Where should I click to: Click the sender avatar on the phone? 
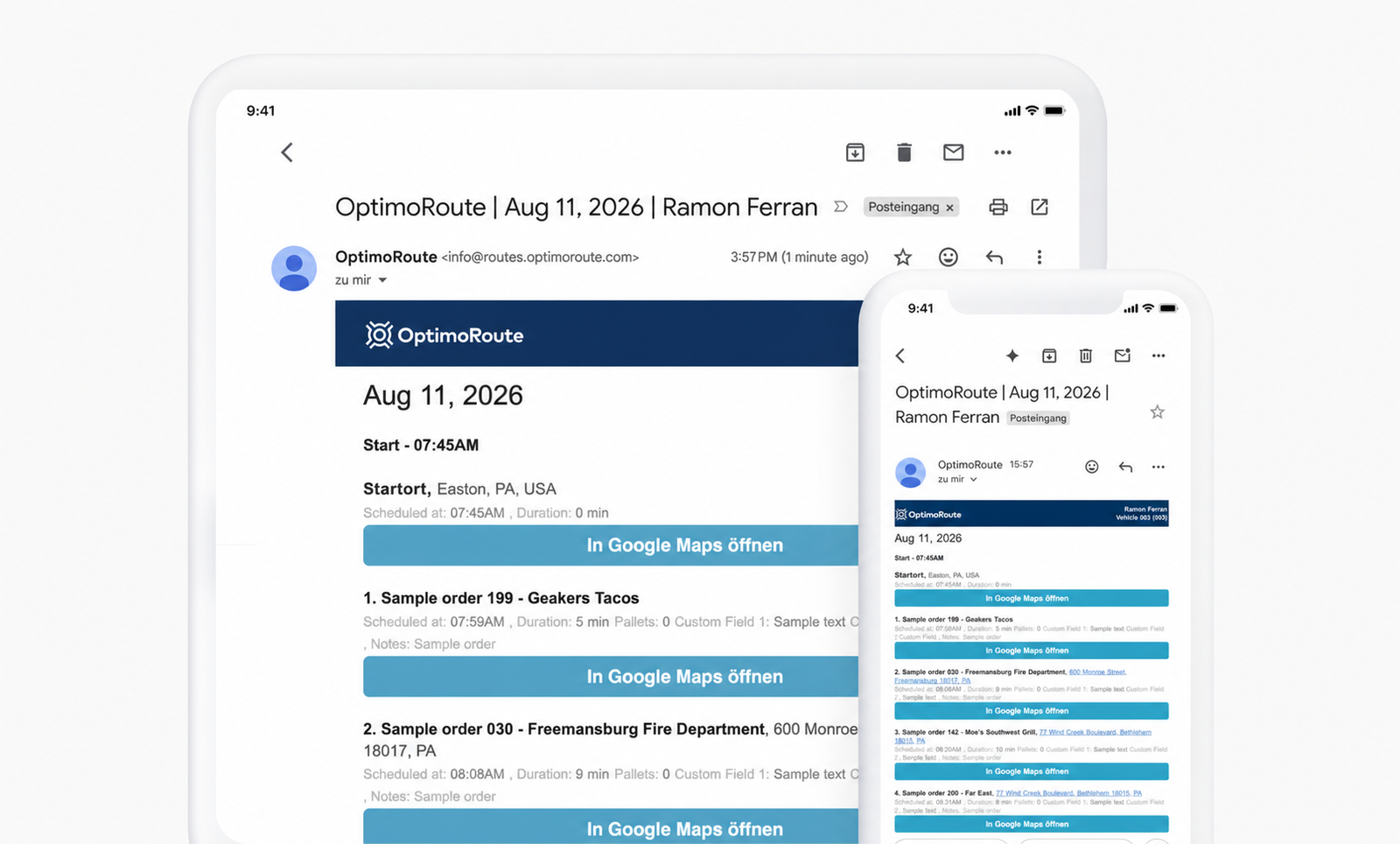(910, 472)
